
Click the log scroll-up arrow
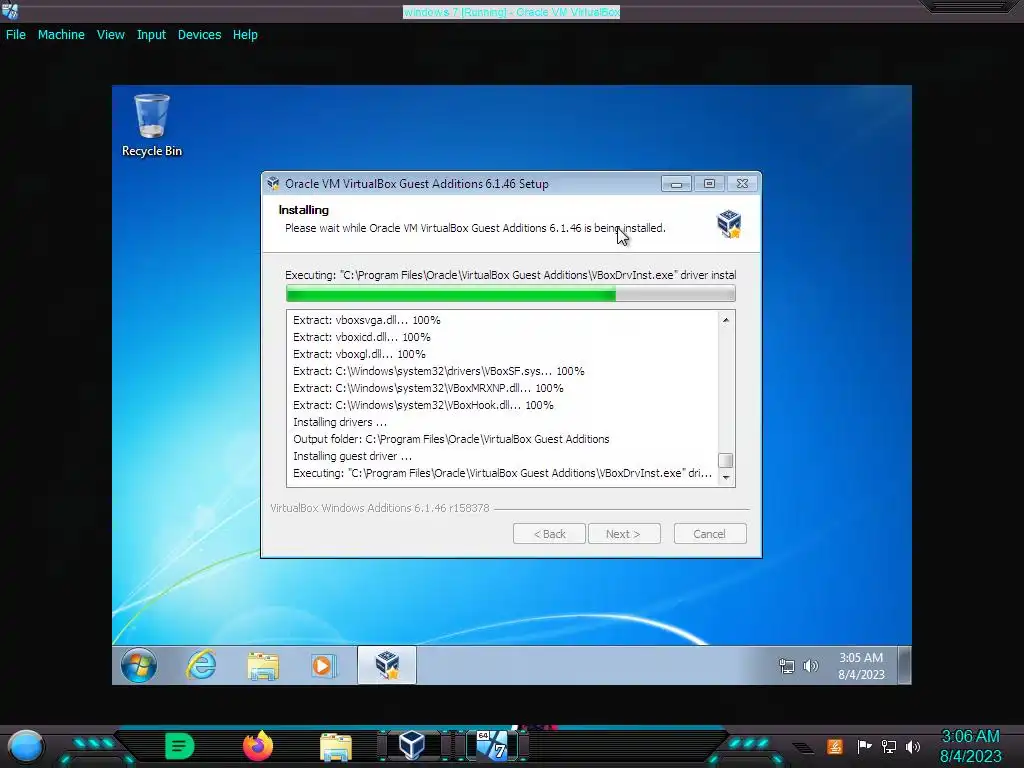pos(726,320)
